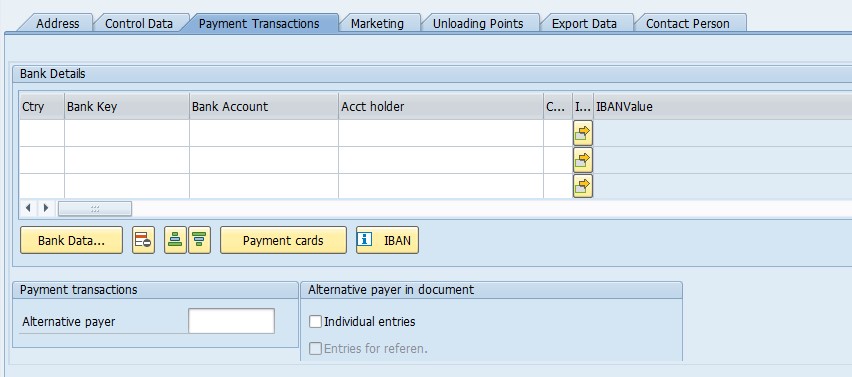Click the first row Acct holder cell
The image size is (852, 377).
click(441, 133)
